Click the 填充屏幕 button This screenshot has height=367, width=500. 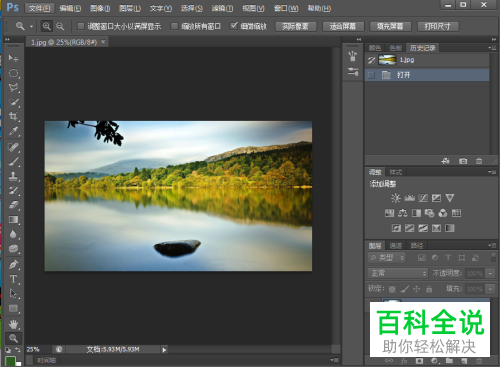(390, 26)
